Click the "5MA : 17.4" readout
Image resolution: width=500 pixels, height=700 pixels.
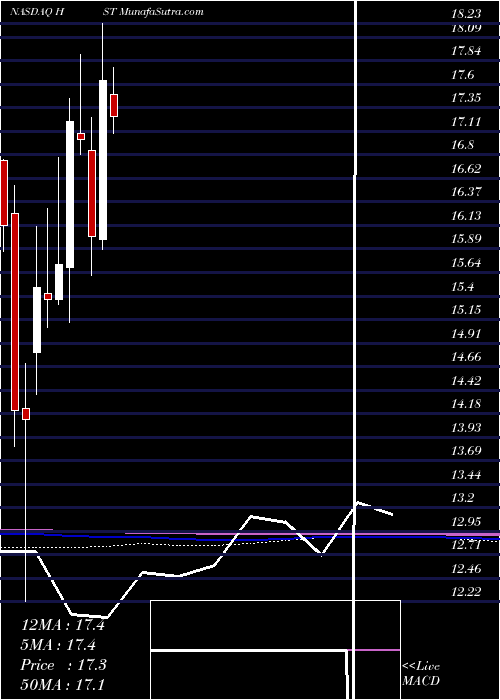(x=58, y=645)
